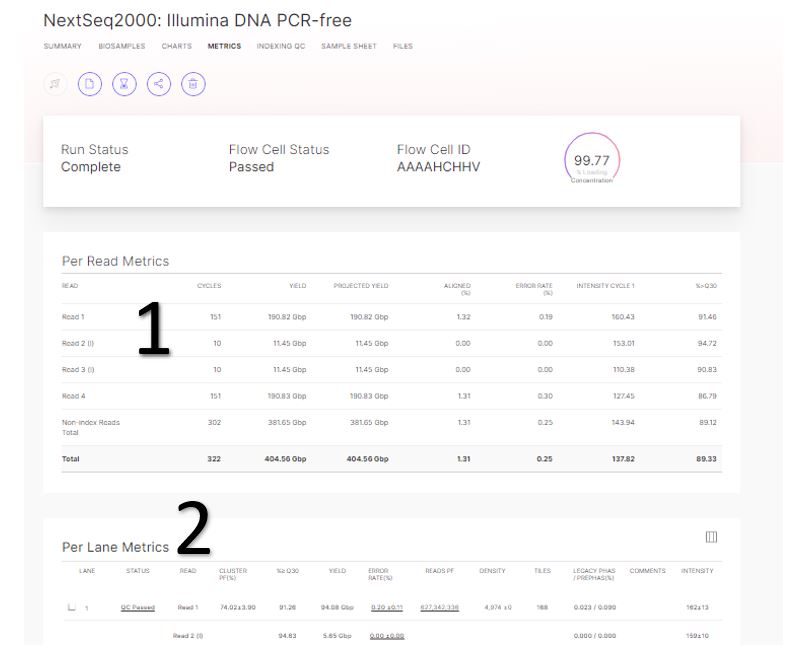This screenshot has width=798, height=658.
Task: Click the 74.02±3.90 cluster PF value
Action: click(238, 607)
